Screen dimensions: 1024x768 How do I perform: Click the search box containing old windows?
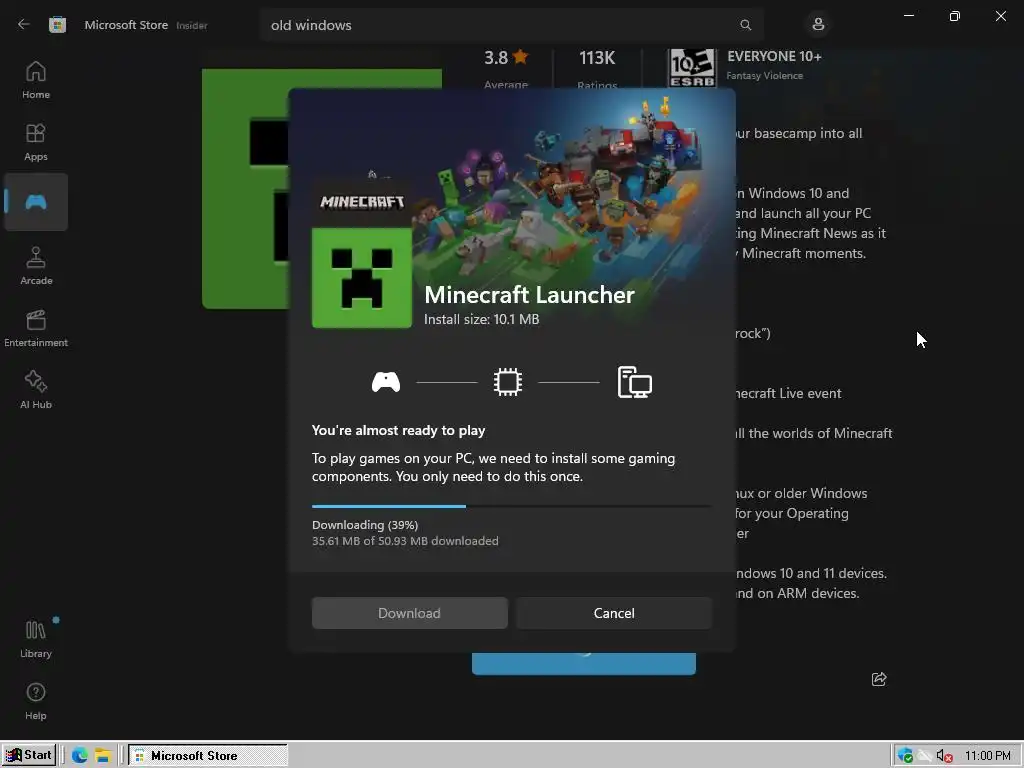511,25
